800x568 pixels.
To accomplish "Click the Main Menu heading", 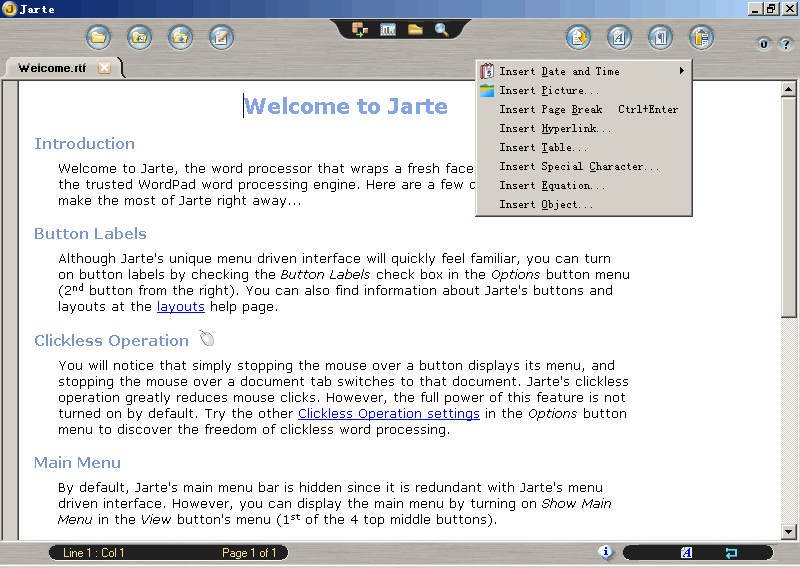I will pyautogui.click(x=78, y=462).
